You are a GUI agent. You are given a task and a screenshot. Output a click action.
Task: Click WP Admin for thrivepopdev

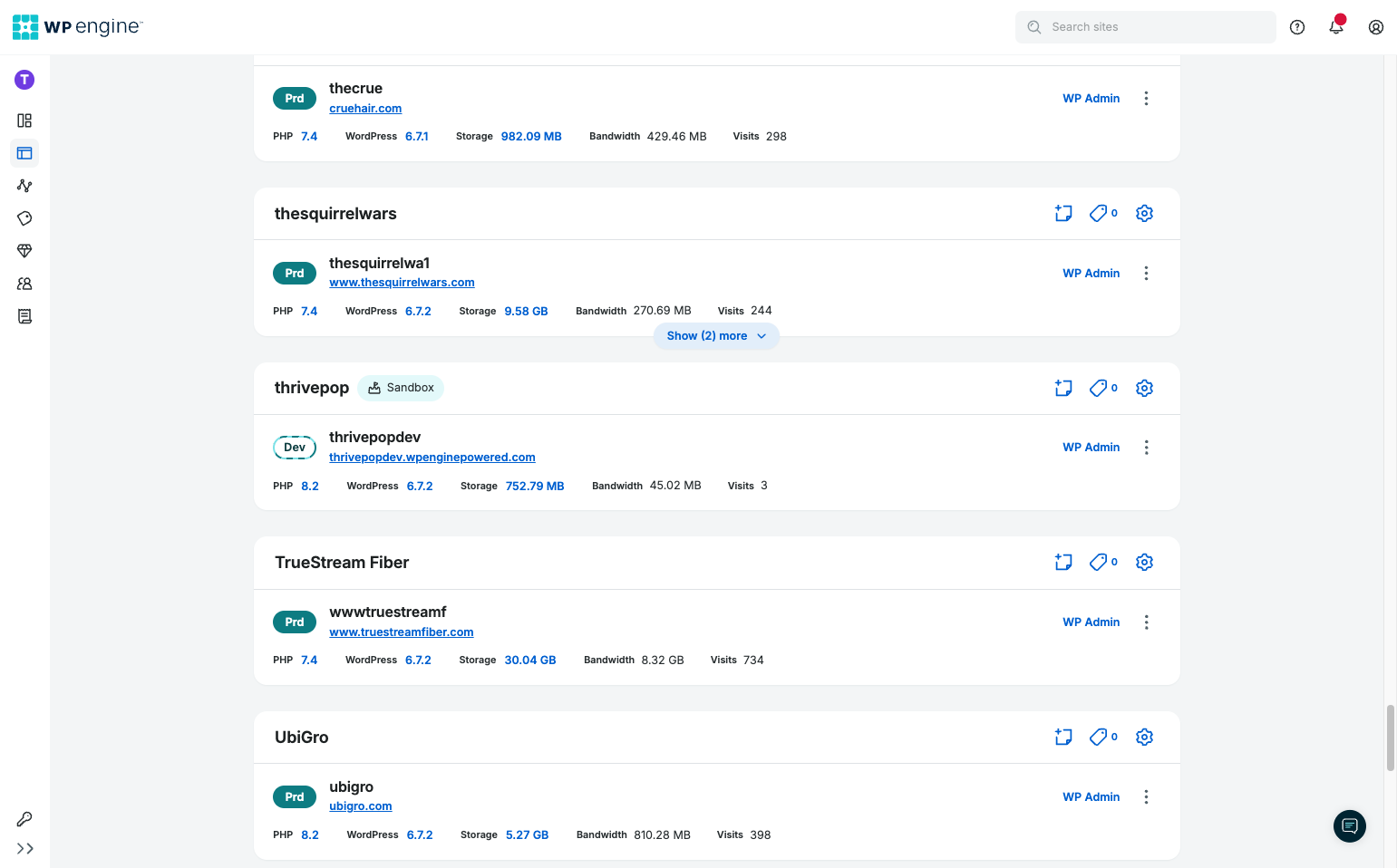coord(1091,448)
